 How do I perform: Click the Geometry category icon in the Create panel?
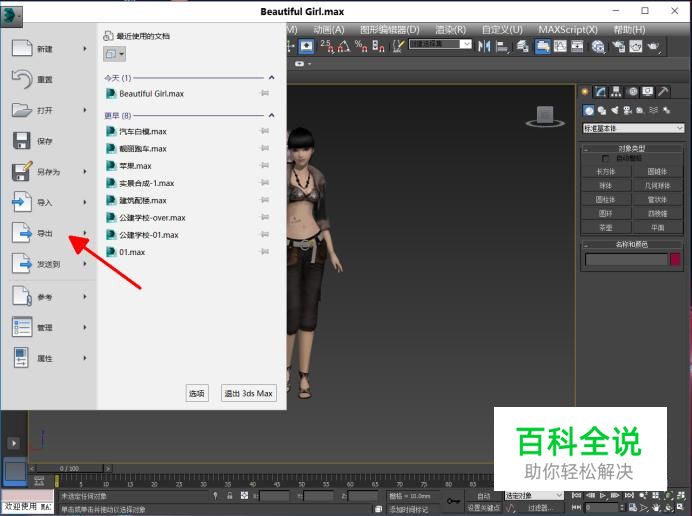pos(589,110)
